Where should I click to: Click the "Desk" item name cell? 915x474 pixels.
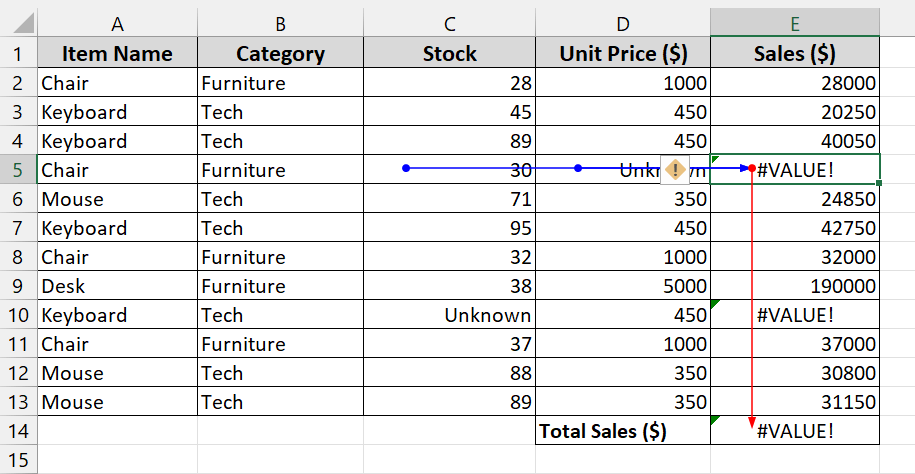point(117,286)
